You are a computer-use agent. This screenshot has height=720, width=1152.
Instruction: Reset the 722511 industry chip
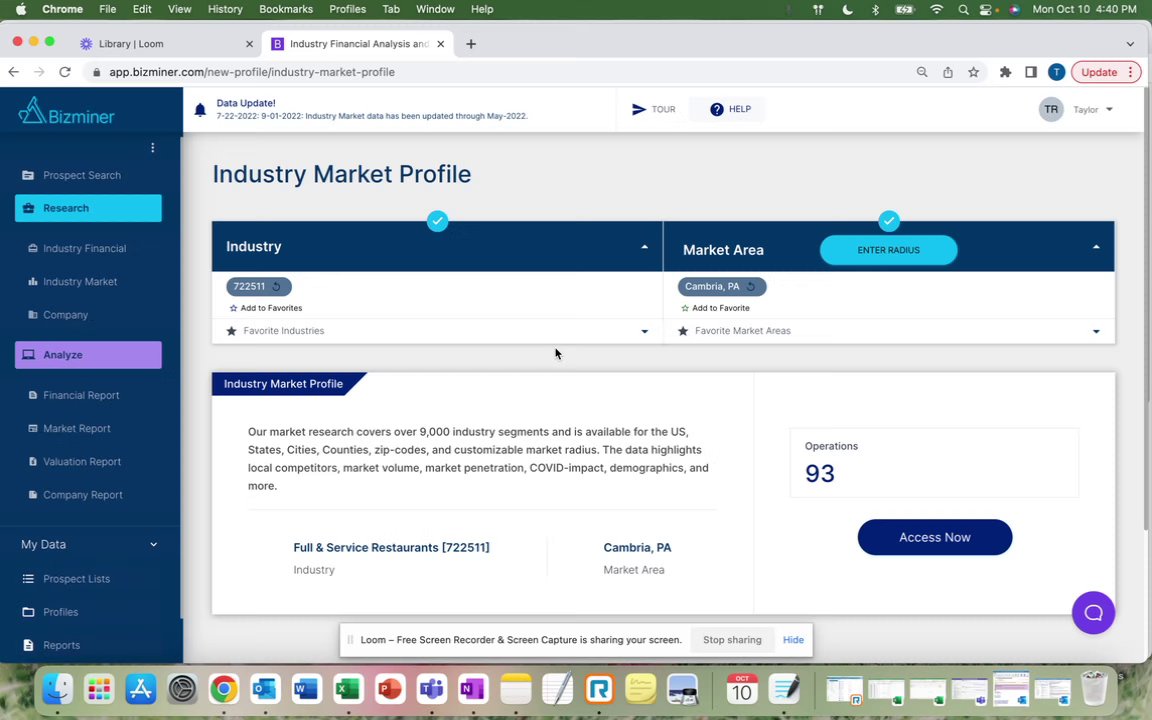tap(277, 287)
